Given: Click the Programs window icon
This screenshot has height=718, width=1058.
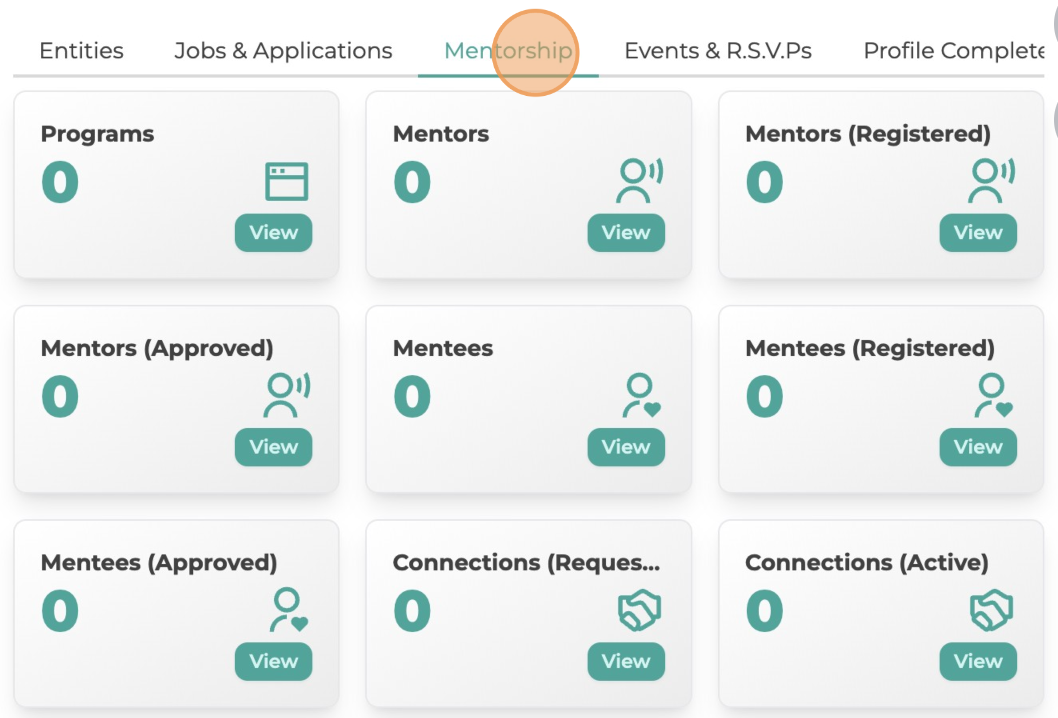Looking at the screenshot, I should click(x=287, y=182).
